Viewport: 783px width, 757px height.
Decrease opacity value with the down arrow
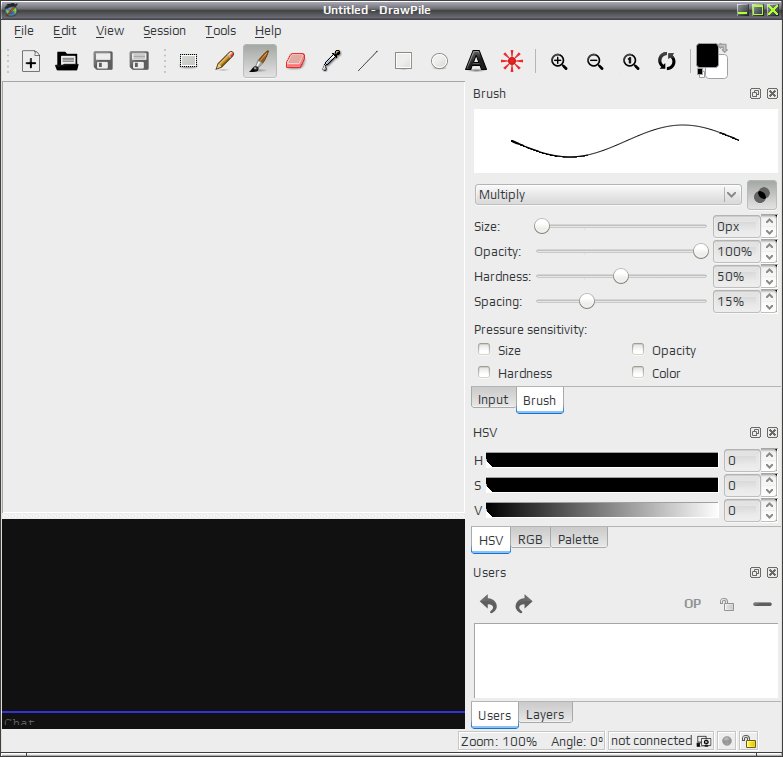770,257
